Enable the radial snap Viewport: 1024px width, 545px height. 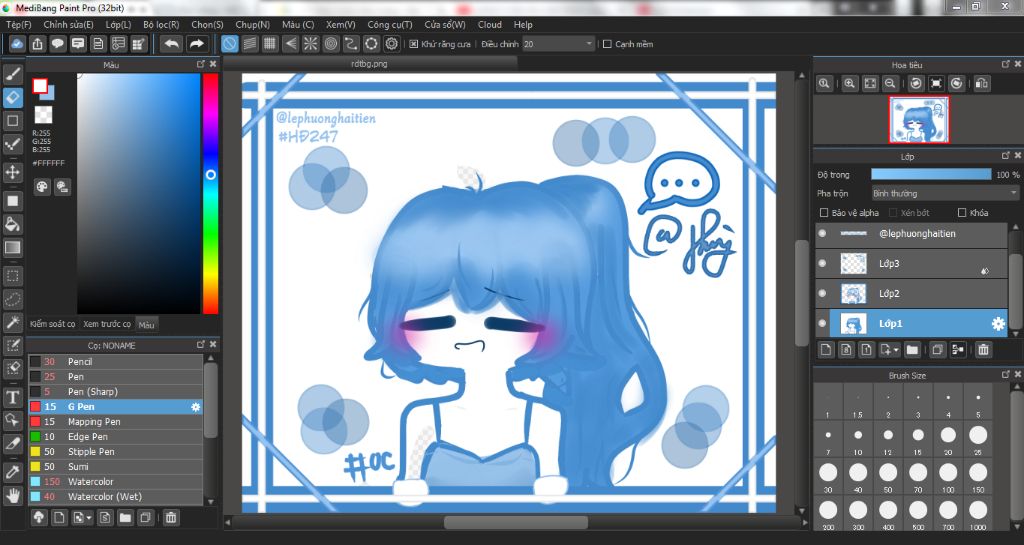tap(311, 44)
